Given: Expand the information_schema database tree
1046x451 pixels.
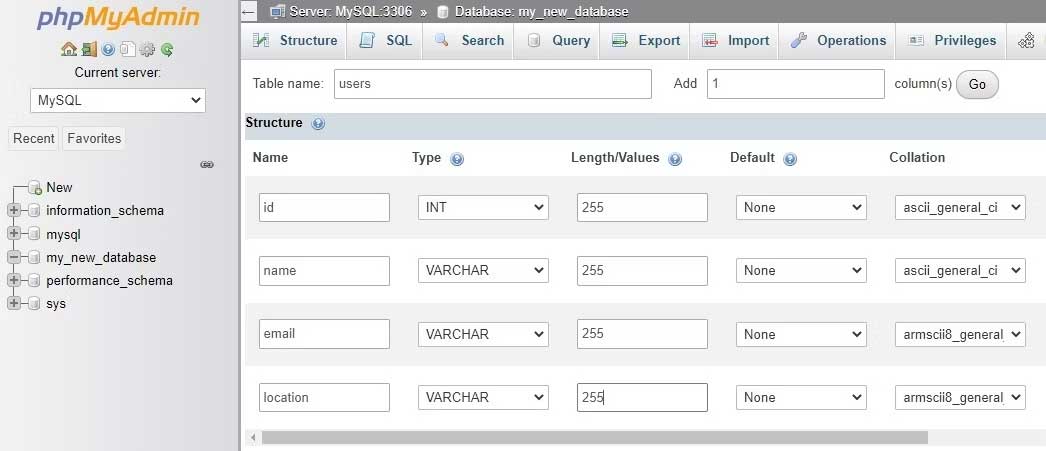Looking at the screenshot, I should click(x=14, y=211).
